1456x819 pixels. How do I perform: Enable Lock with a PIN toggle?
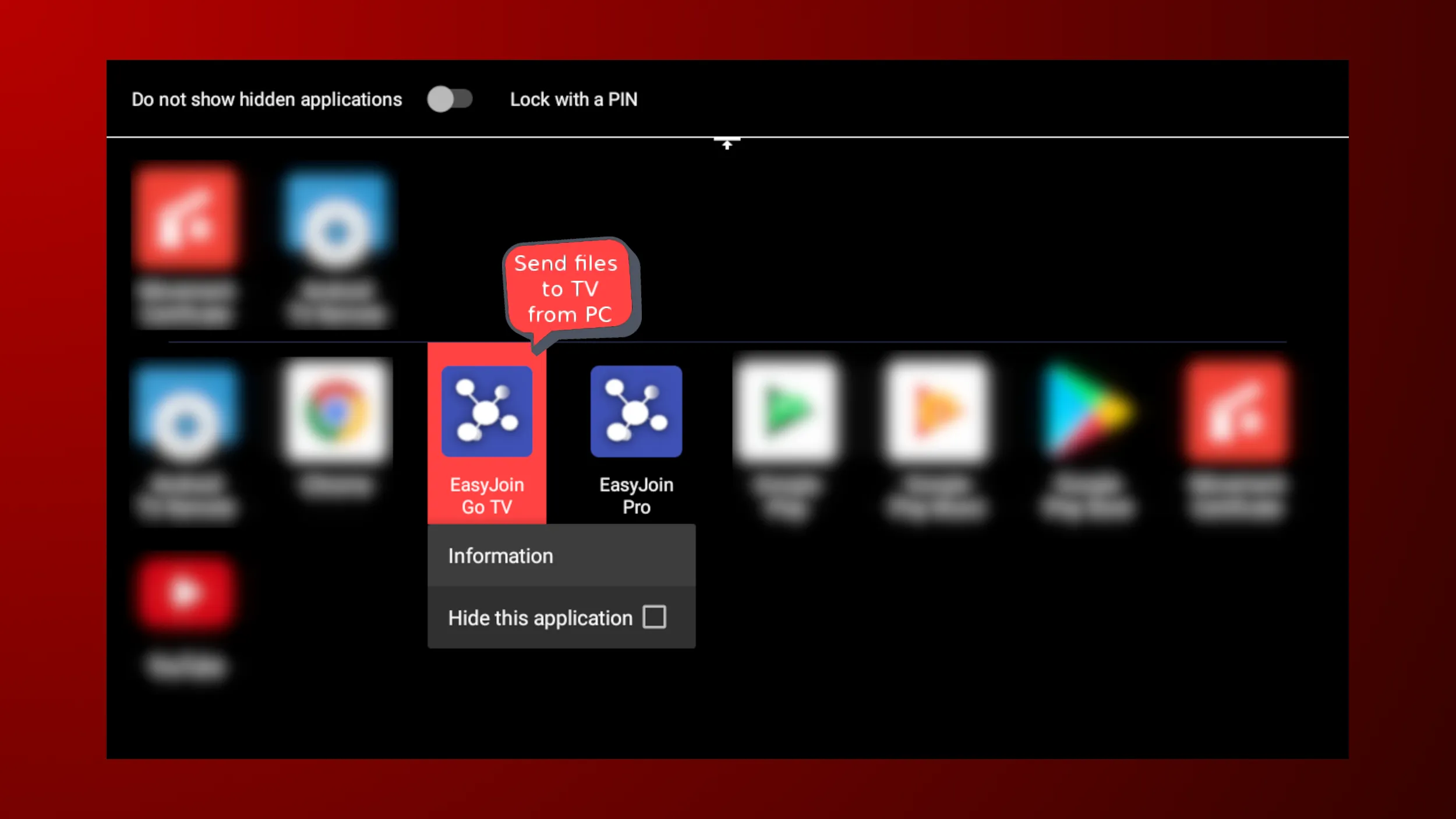pyautogui.click(x=573, y=99)
